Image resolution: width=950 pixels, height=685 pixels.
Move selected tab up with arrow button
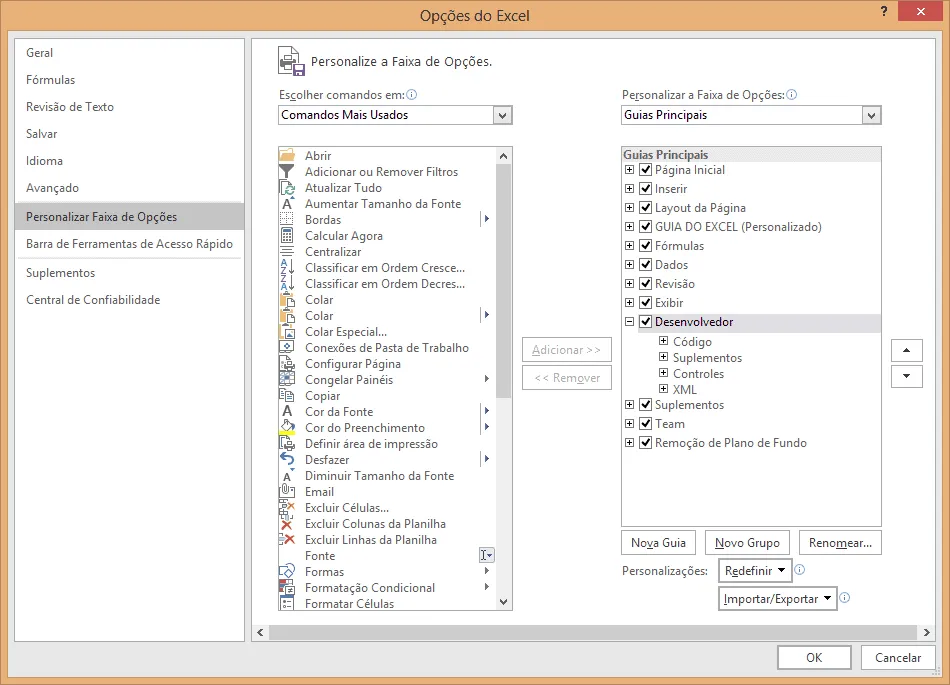point(906,350)
